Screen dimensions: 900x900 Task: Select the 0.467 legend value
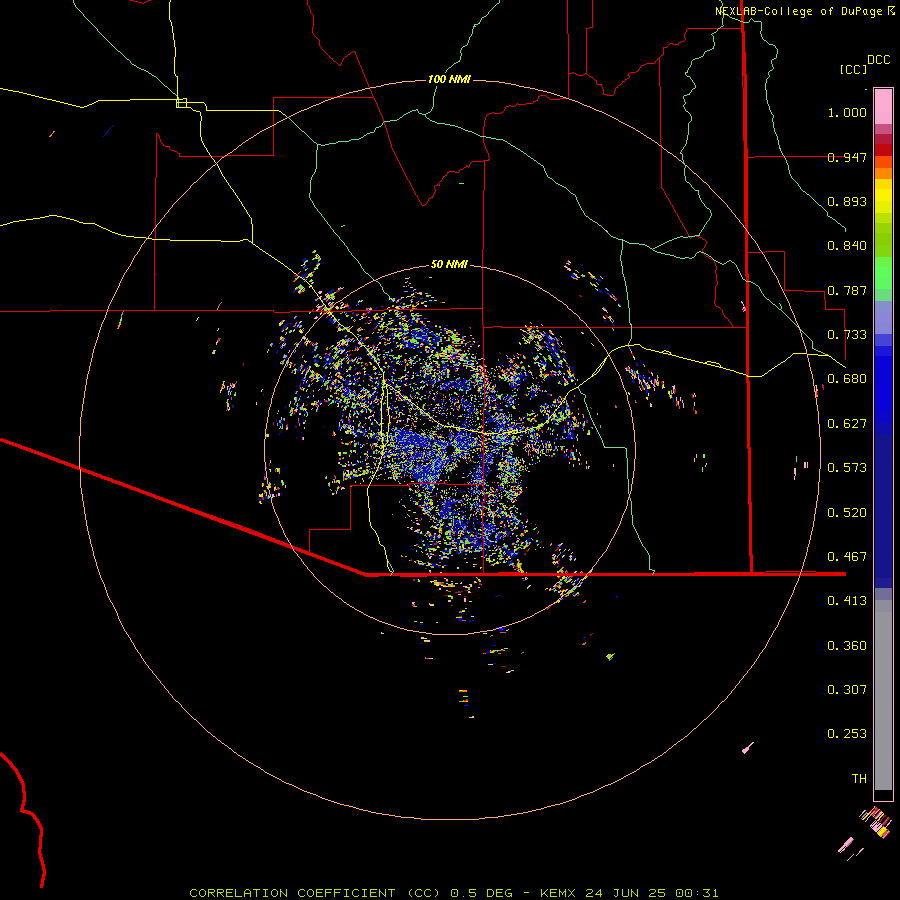tap(847, 557)
